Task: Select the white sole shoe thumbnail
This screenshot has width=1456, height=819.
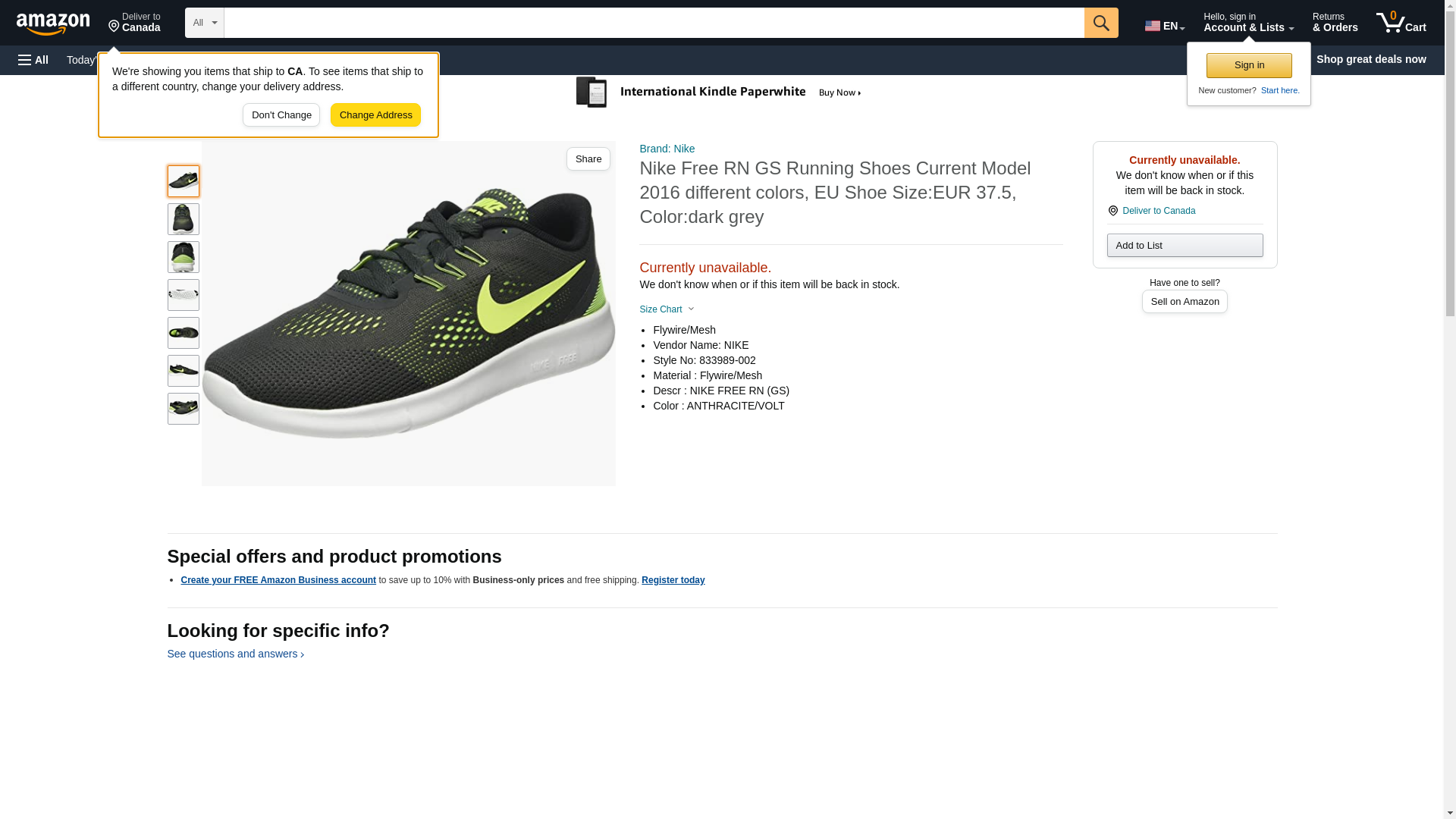Action: coord(183,295)
